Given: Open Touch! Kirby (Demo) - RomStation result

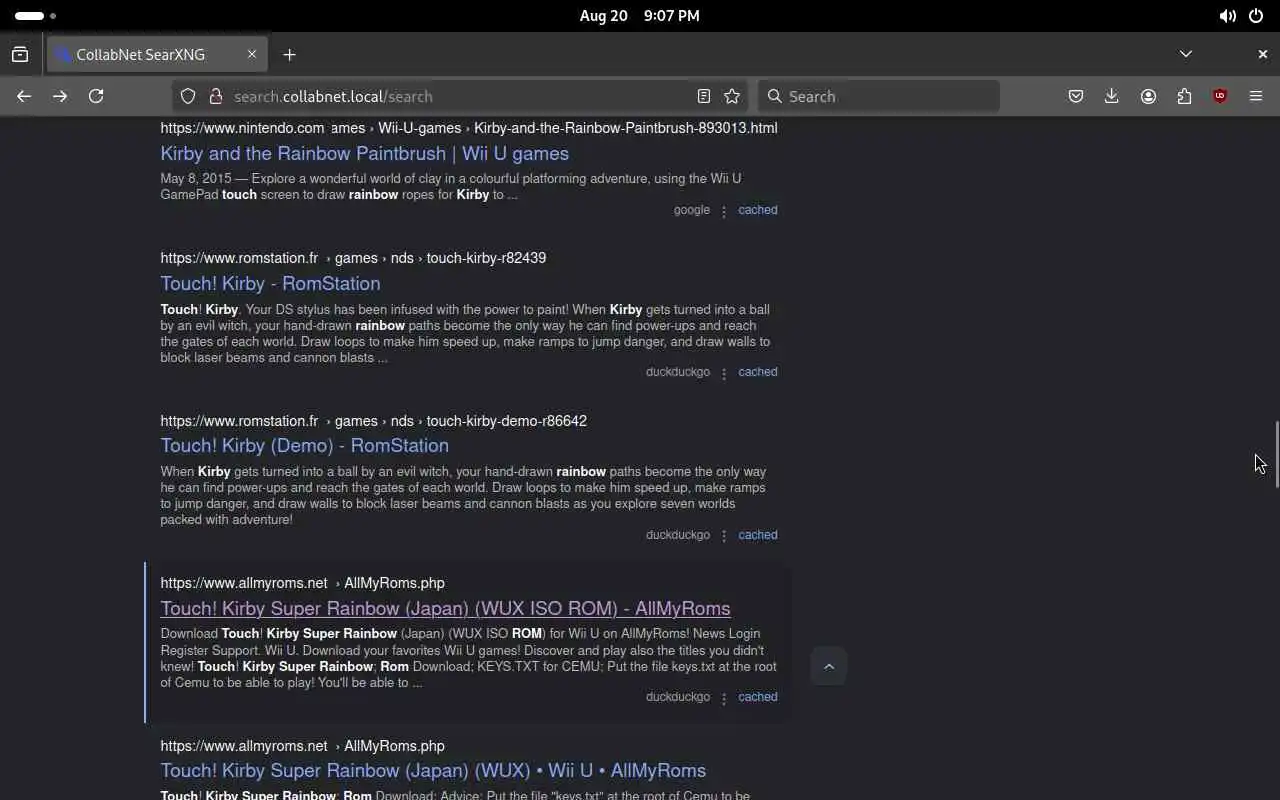Looking at the screenshot, I should (x=304, y=445).
